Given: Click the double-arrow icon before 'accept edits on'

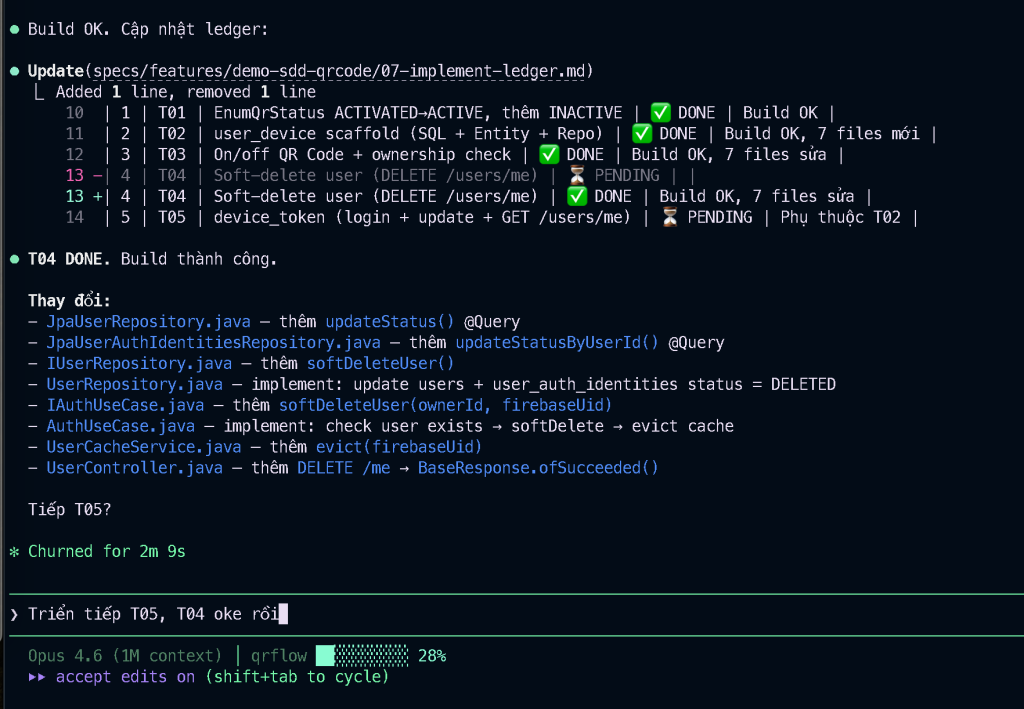Looking at the screenshot, I should (37, 677).
